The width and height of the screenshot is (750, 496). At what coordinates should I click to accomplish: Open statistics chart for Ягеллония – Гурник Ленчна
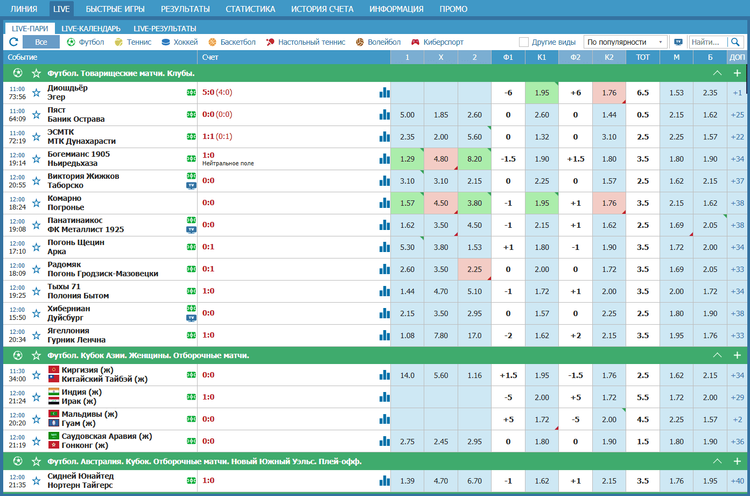coord(384,335)
